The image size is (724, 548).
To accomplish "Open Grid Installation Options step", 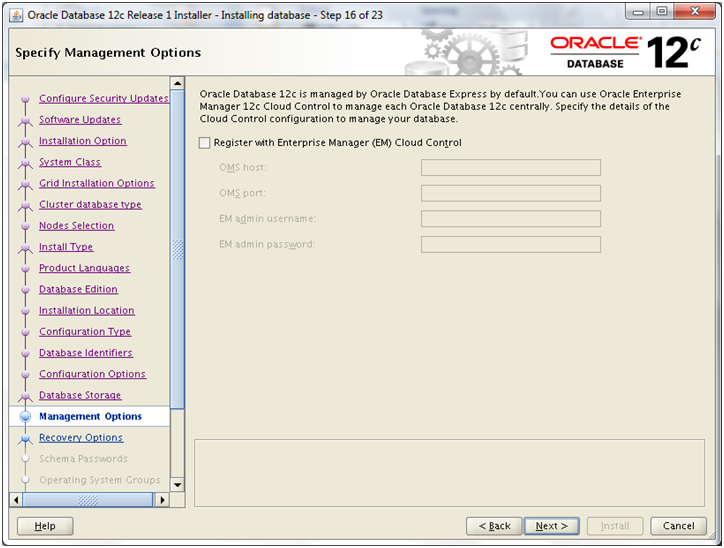I will (x=97, y=183).
